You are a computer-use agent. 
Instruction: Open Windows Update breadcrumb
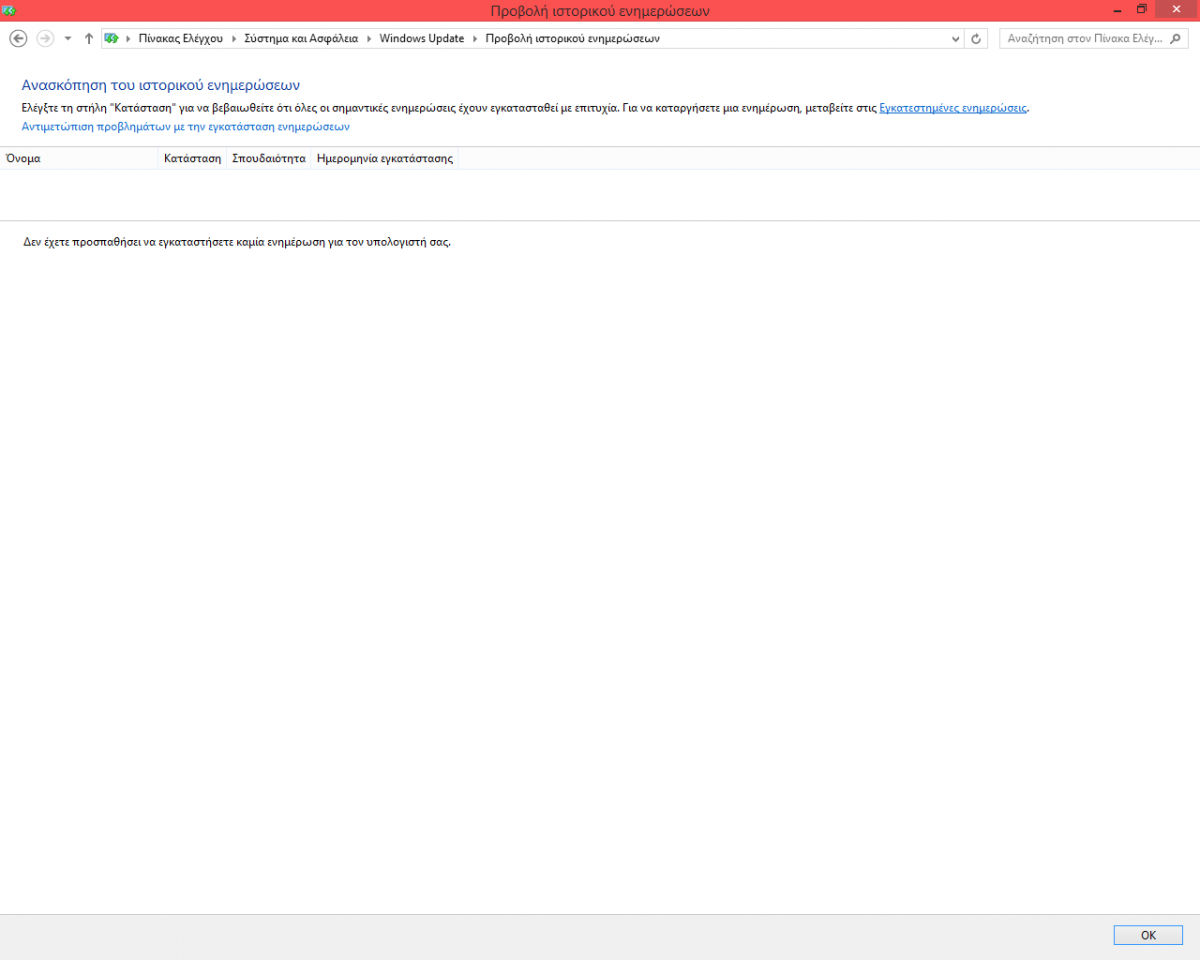(422, 39)
